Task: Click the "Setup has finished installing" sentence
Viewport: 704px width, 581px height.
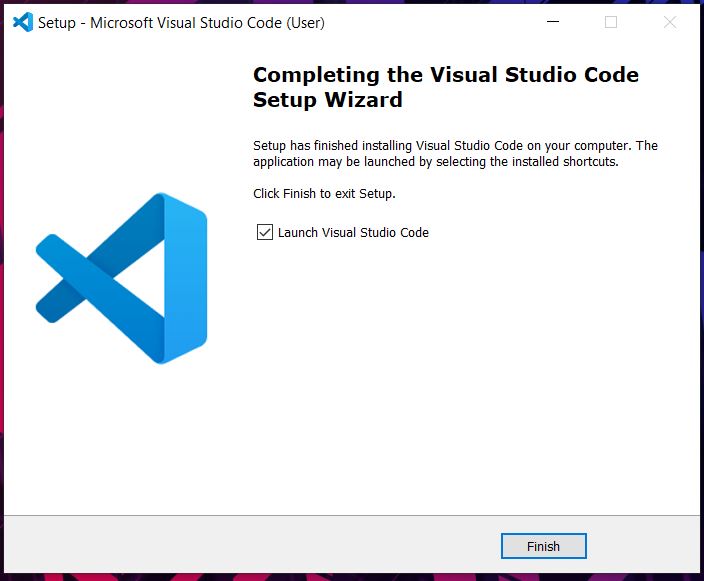Action: (x=455, y=146)
